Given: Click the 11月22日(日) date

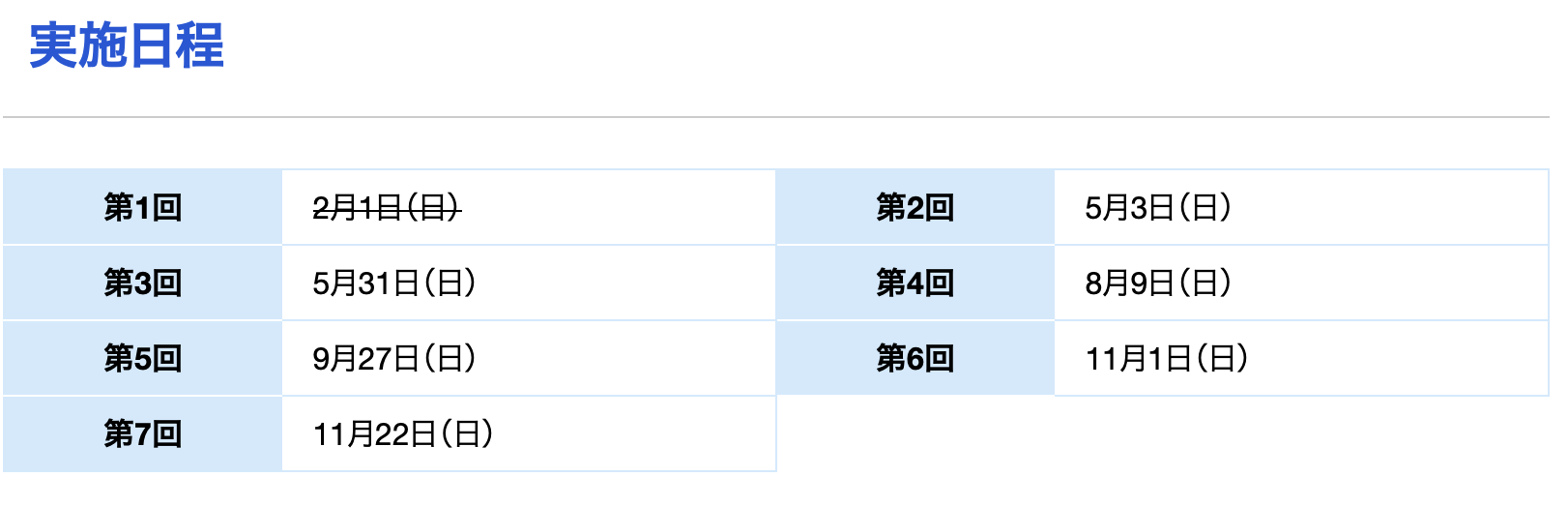Looking at the screenshot, I should tap(402, 433).
